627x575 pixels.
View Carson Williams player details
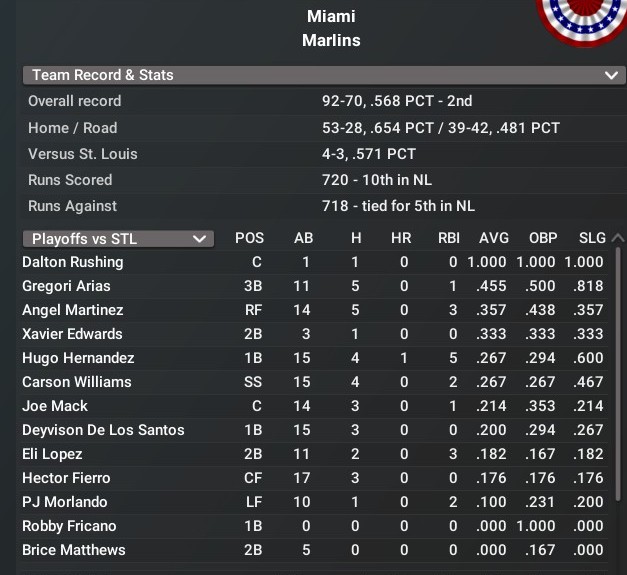tap(76, 382)
